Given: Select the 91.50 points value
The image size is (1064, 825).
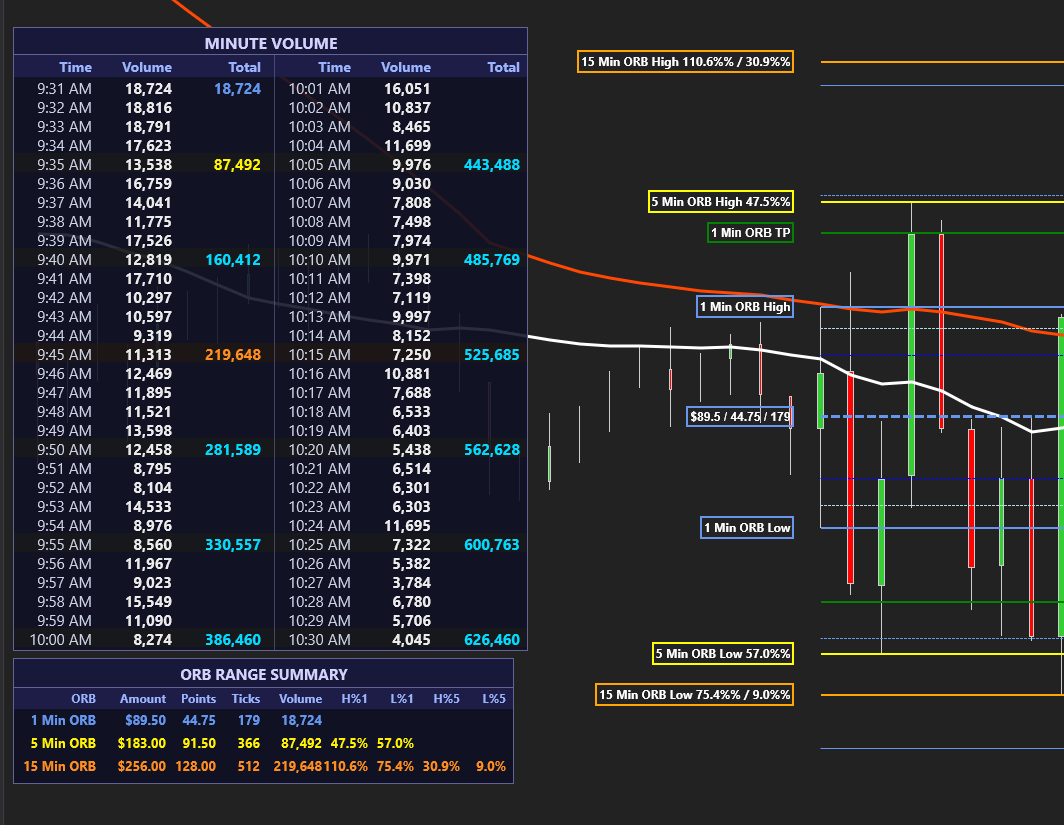Looking at the screenshot, I should (199, 743).
